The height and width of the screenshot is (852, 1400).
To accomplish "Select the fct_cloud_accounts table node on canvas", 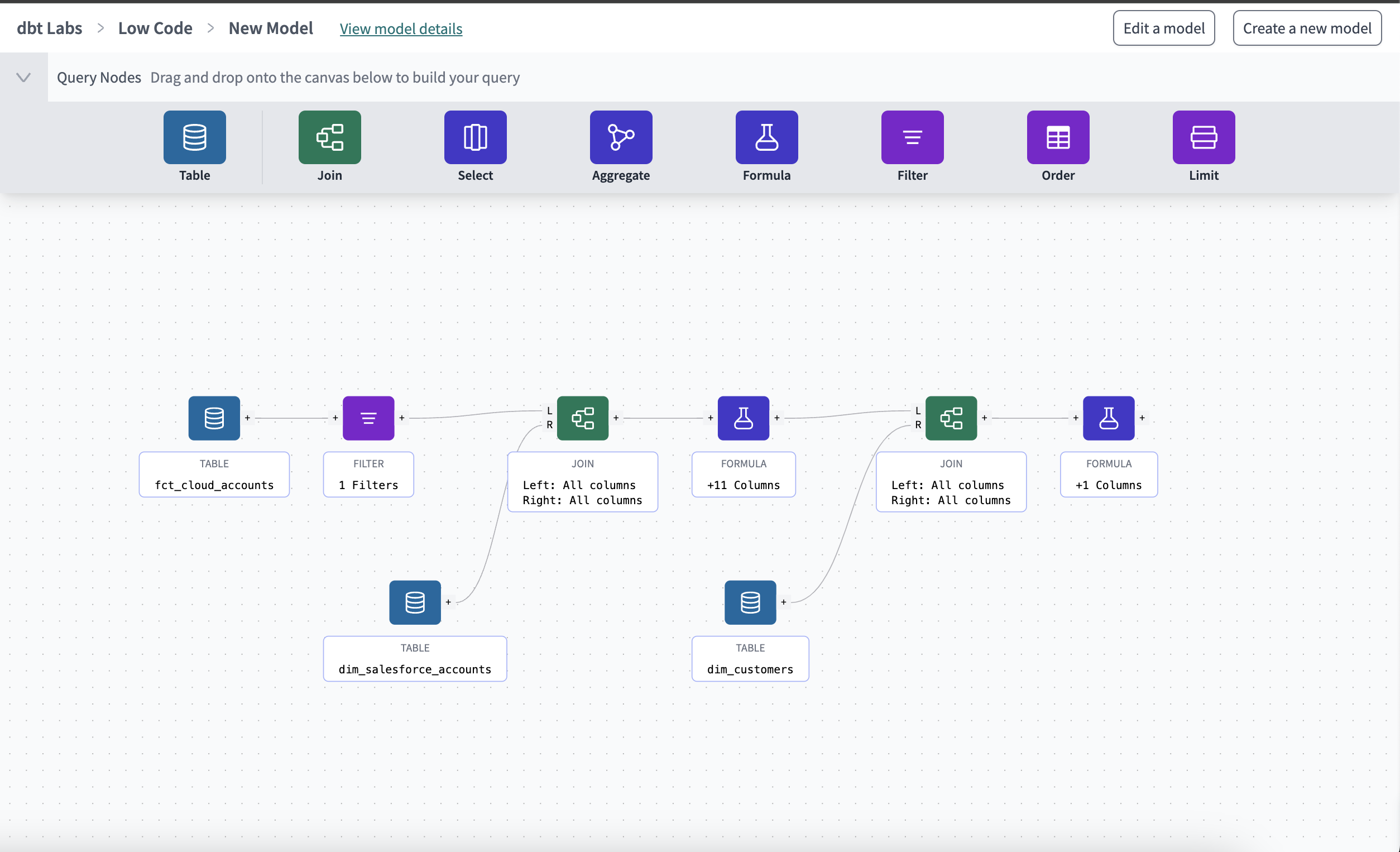I will point(214,418).
